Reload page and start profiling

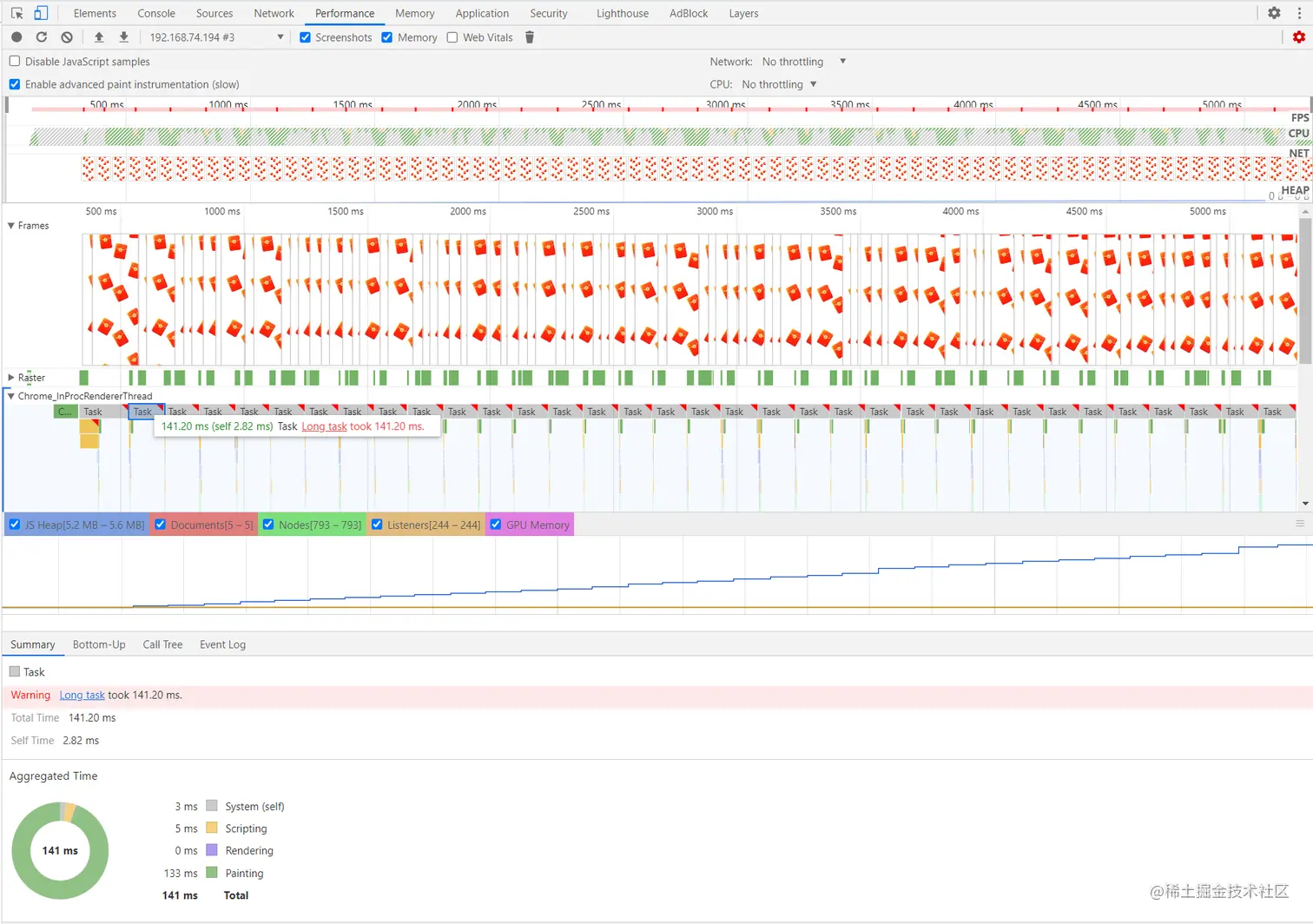(x=41, y=37)
